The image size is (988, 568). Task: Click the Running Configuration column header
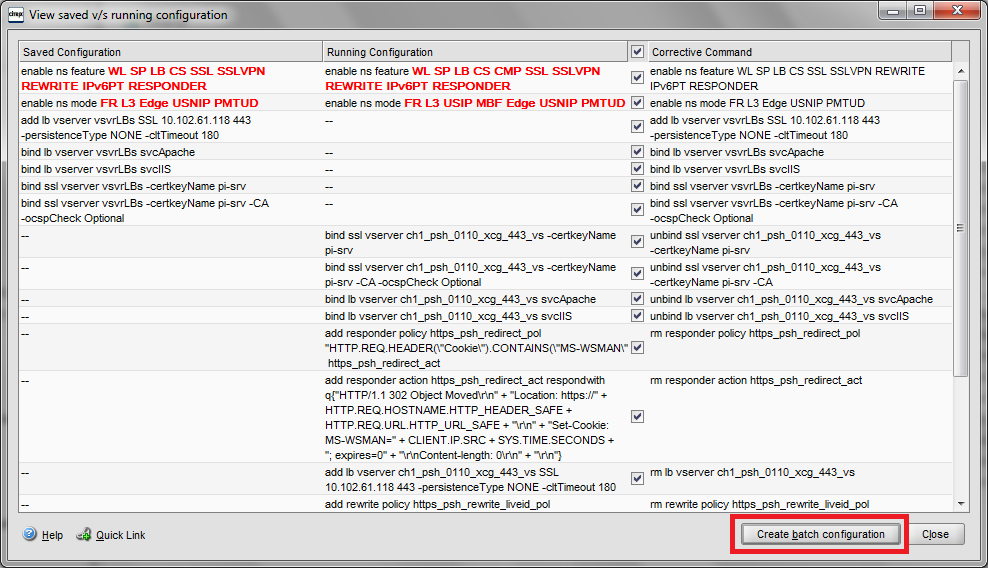474,52
